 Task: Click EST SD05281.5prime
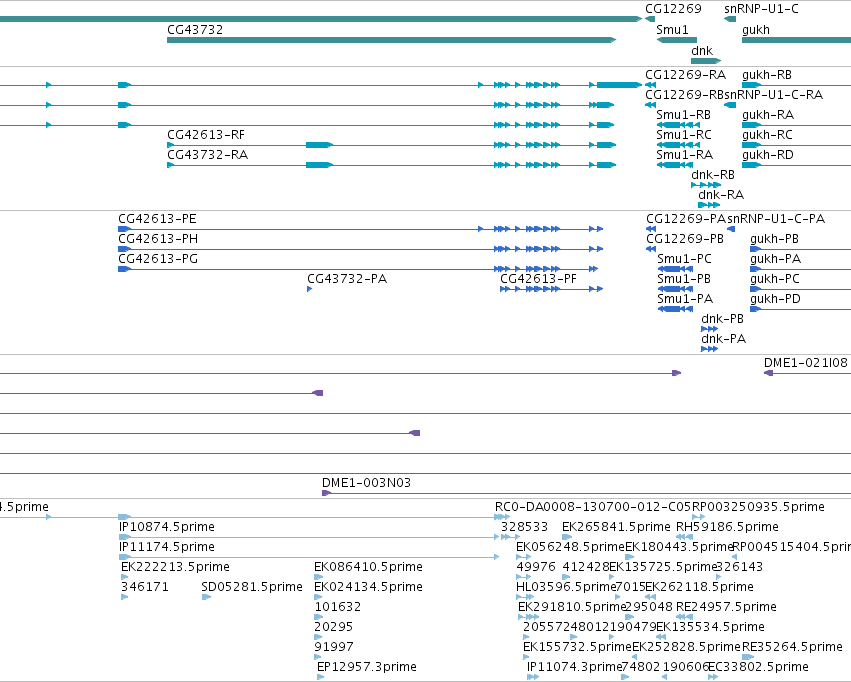[x=252, y=587]
